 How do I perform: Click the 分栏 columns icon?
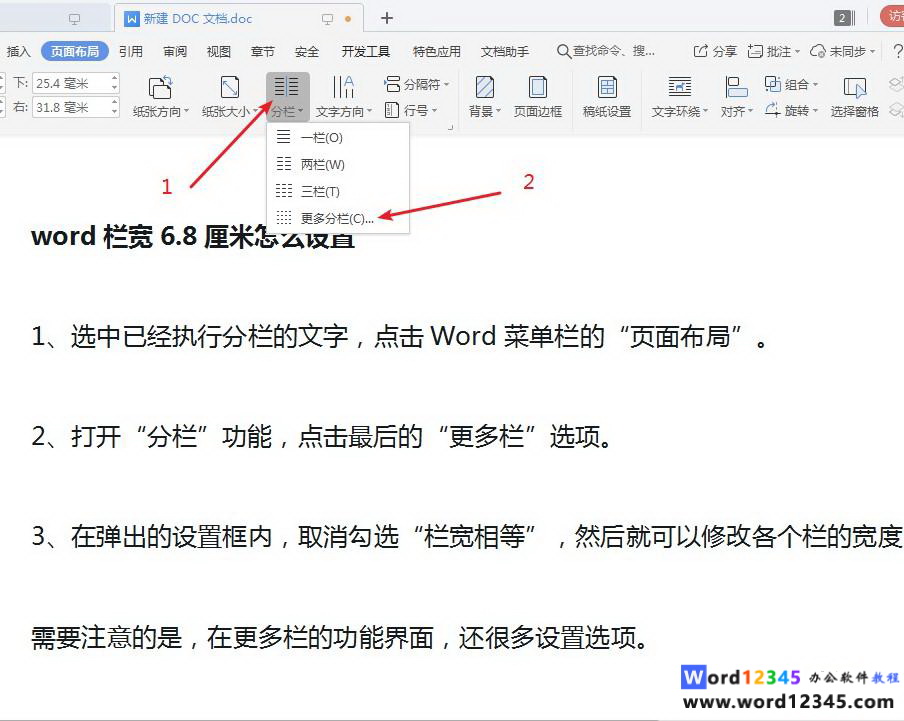[x=287, y=87]
